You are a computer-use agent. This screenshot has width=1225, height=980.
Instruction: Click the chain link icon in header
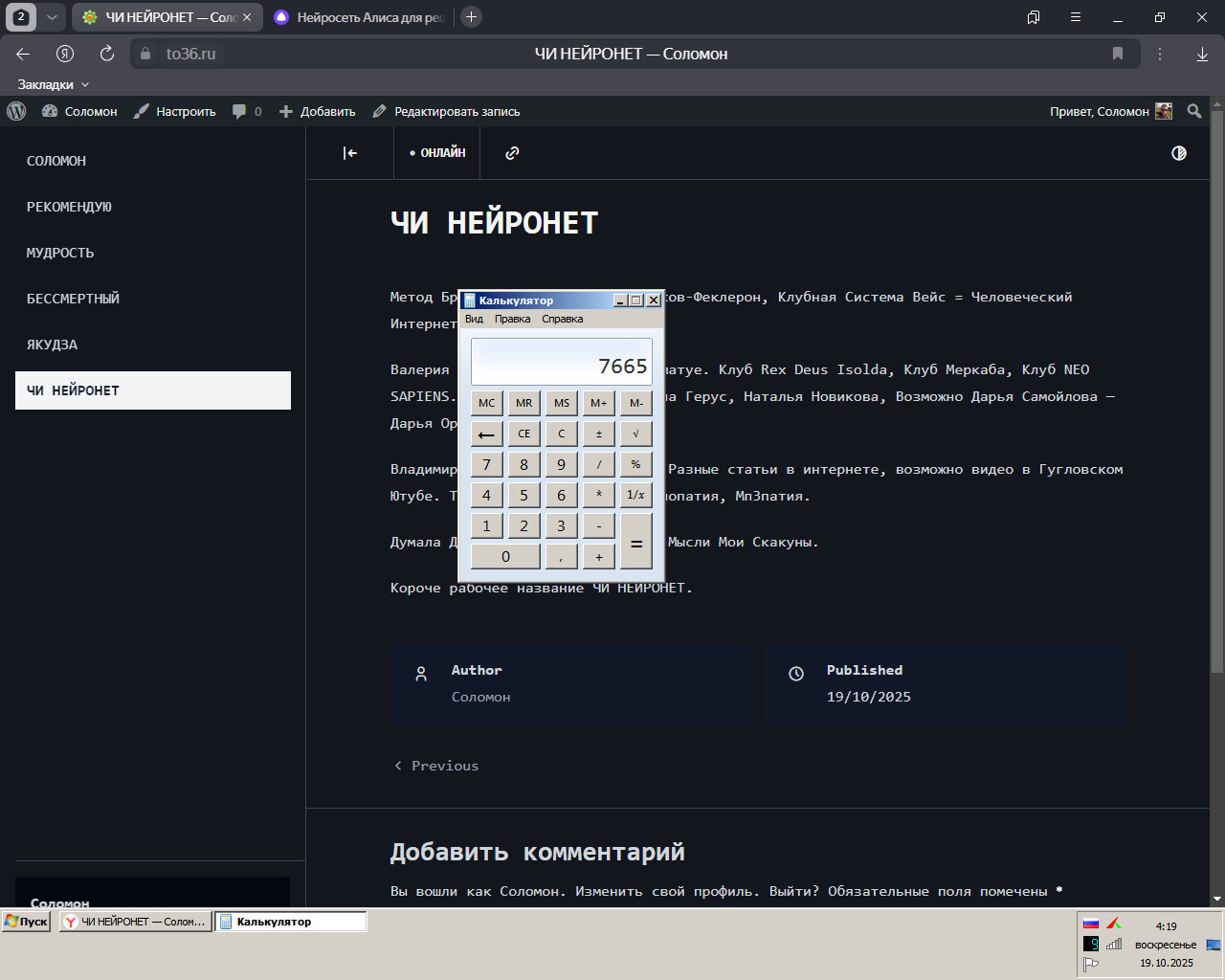tap(512, 153)
